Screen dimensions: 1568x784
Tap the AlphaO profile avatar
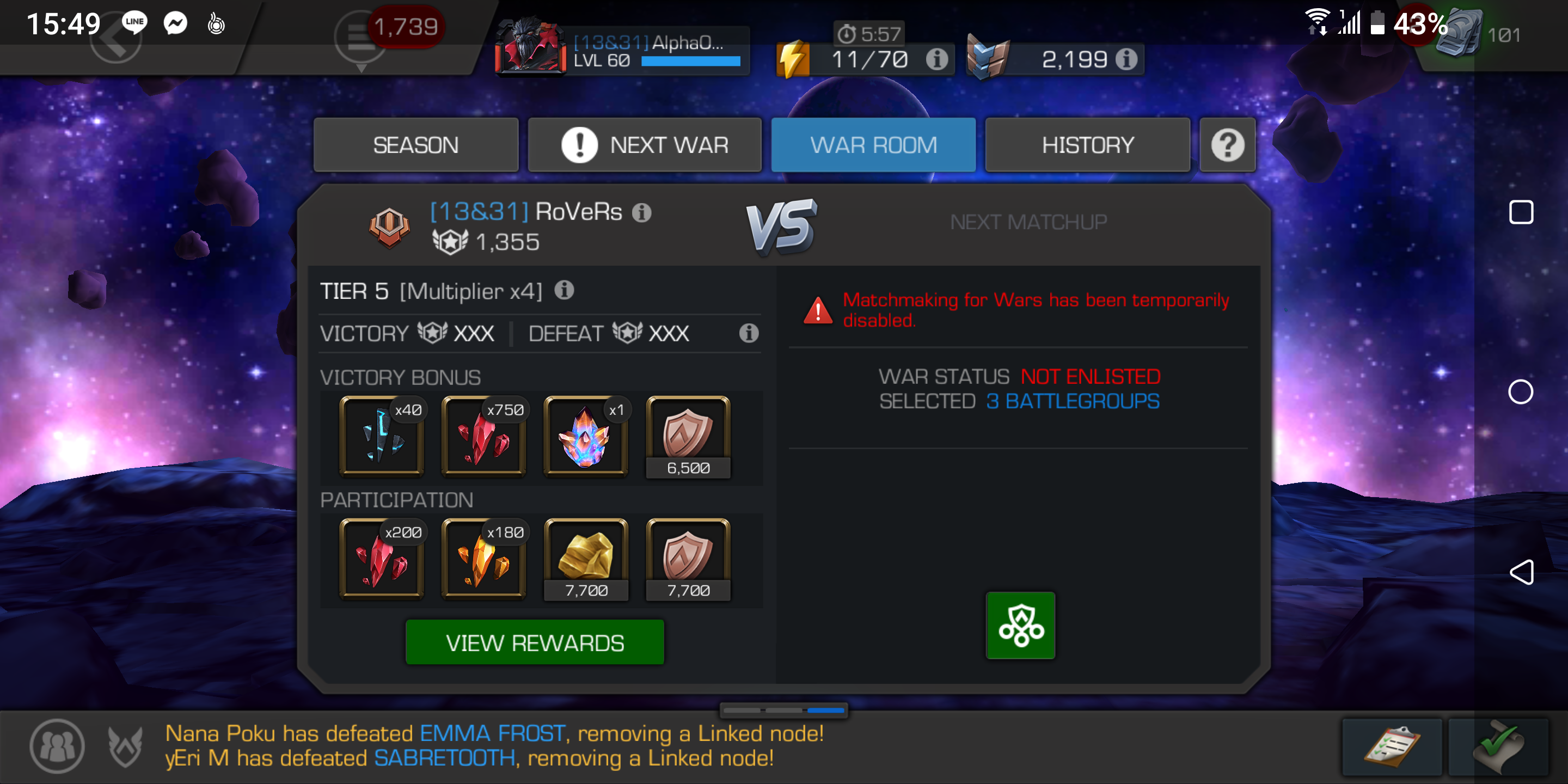pyautogui.click(x=531, y=46)
